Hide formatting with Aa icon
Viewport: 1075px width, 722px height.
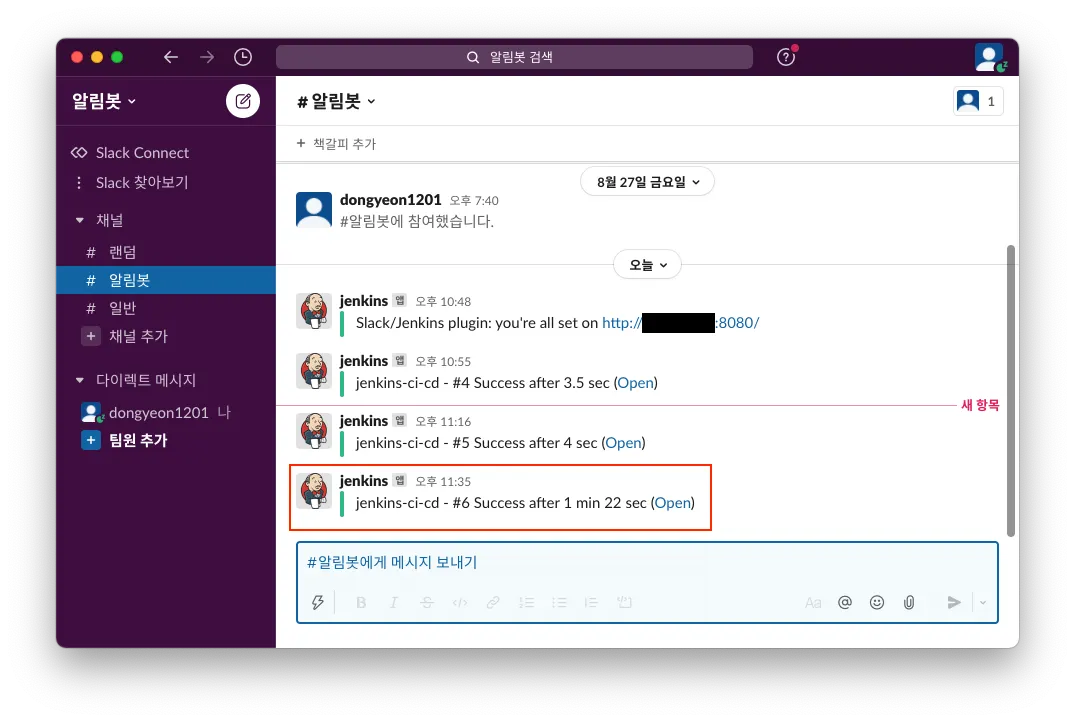(813, 602)
